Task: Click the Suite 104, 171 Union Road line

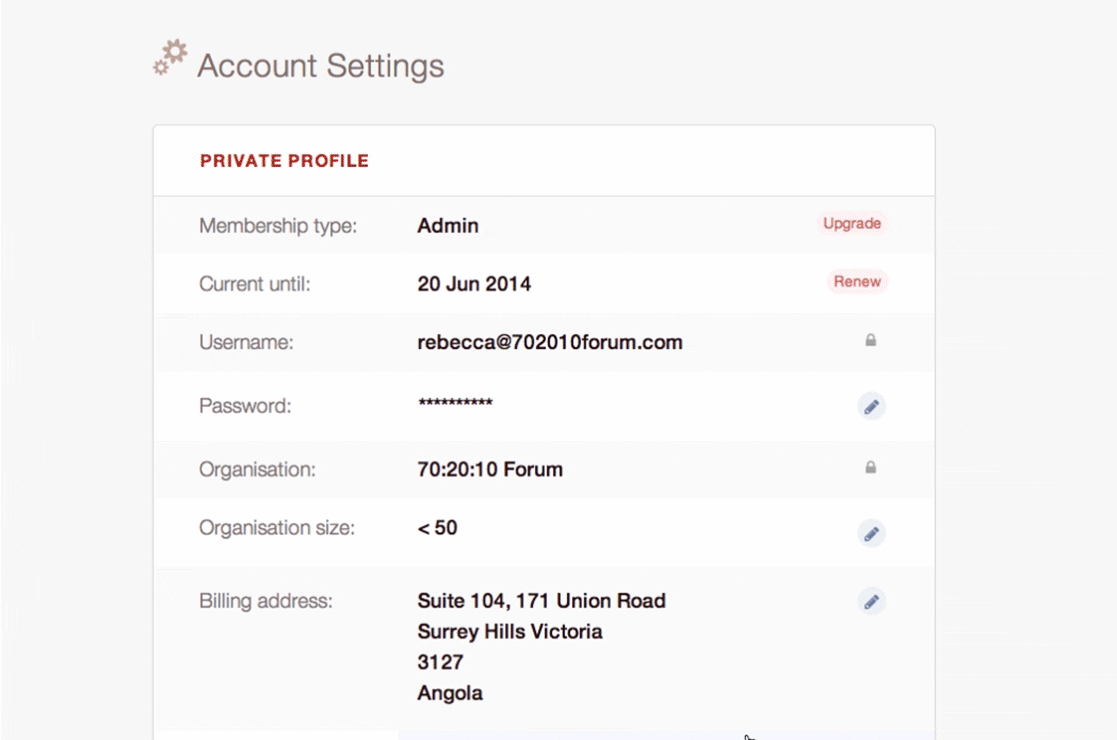Action: tap(541, 601)
